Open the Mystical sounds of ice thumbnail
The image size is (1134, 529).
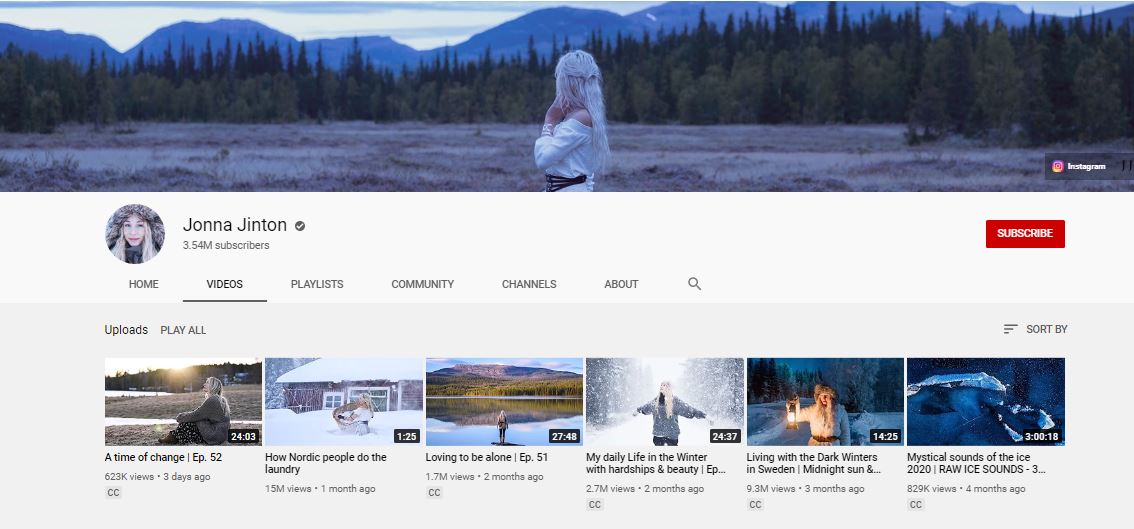(986, 402)
